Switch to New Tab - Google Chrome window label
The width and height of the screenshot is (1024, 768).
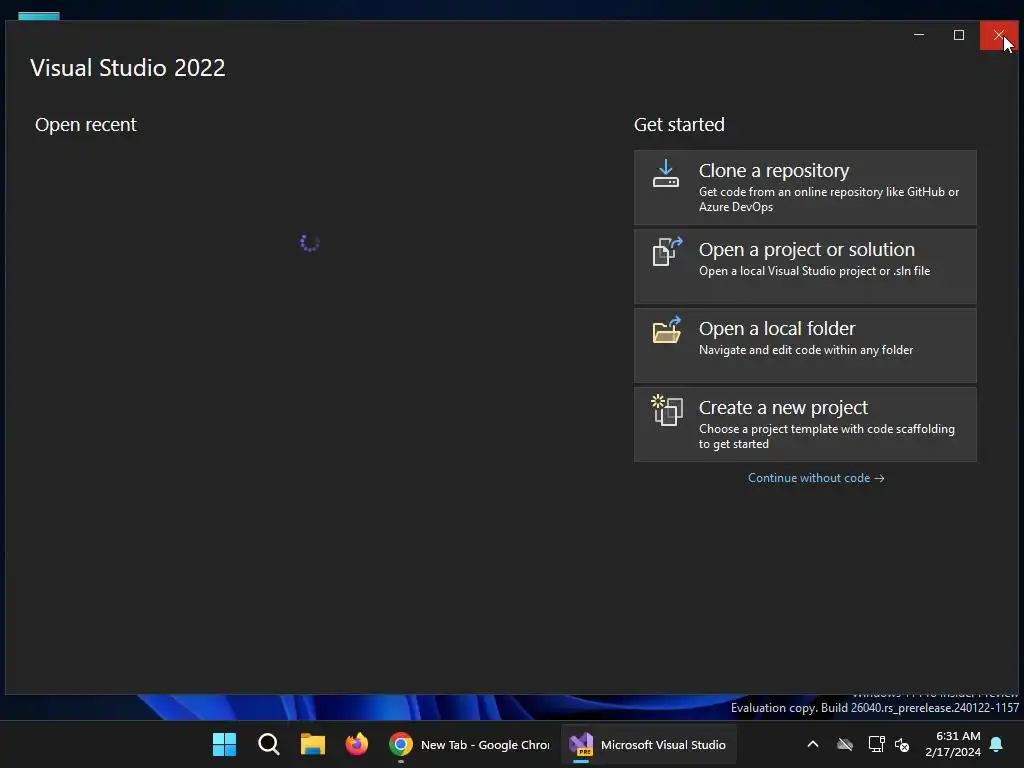485,744
